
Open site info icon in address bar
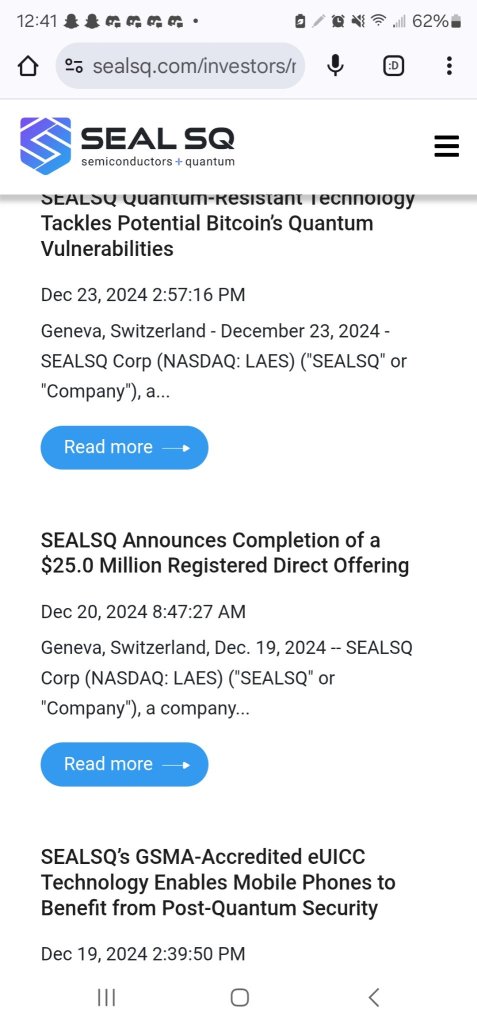click(x=74, y=66)
